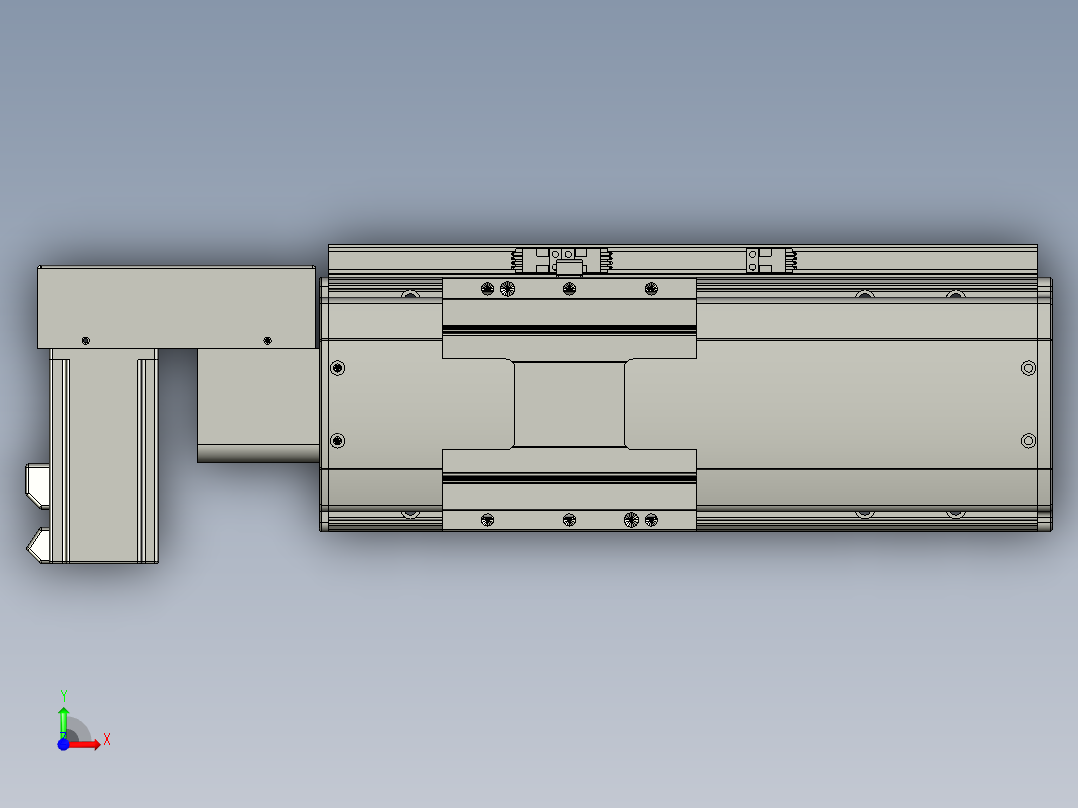Pick the lower cable connector on the motor

point(38,544)
